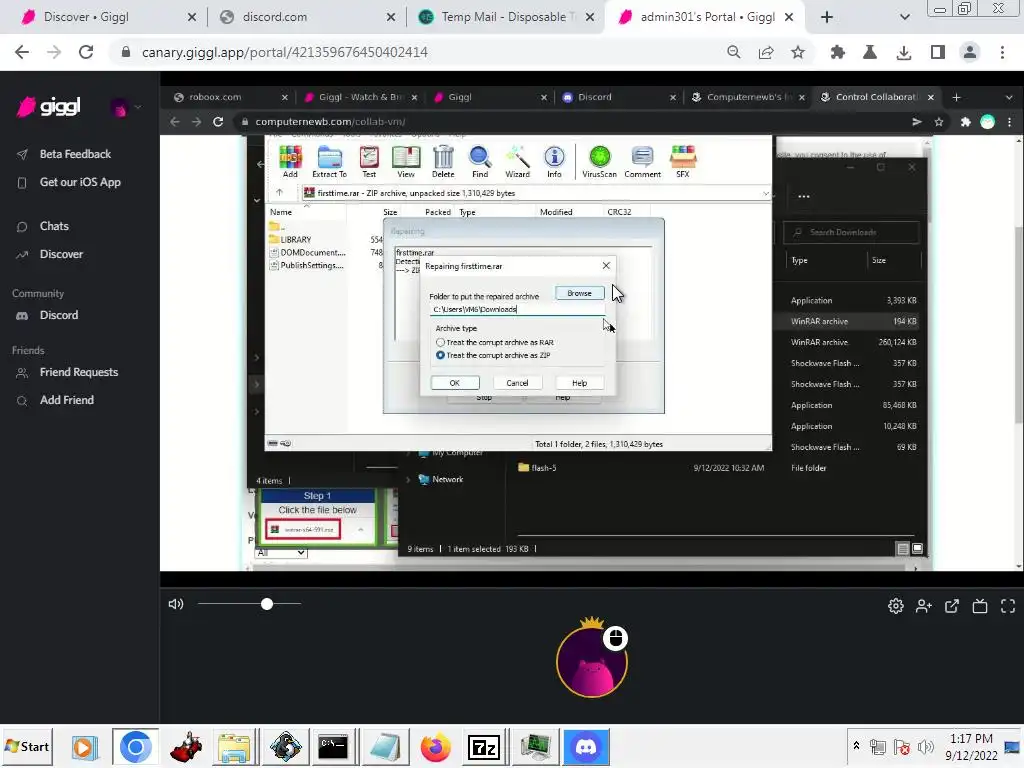Pop out the portal window

(x=952, y=606)
